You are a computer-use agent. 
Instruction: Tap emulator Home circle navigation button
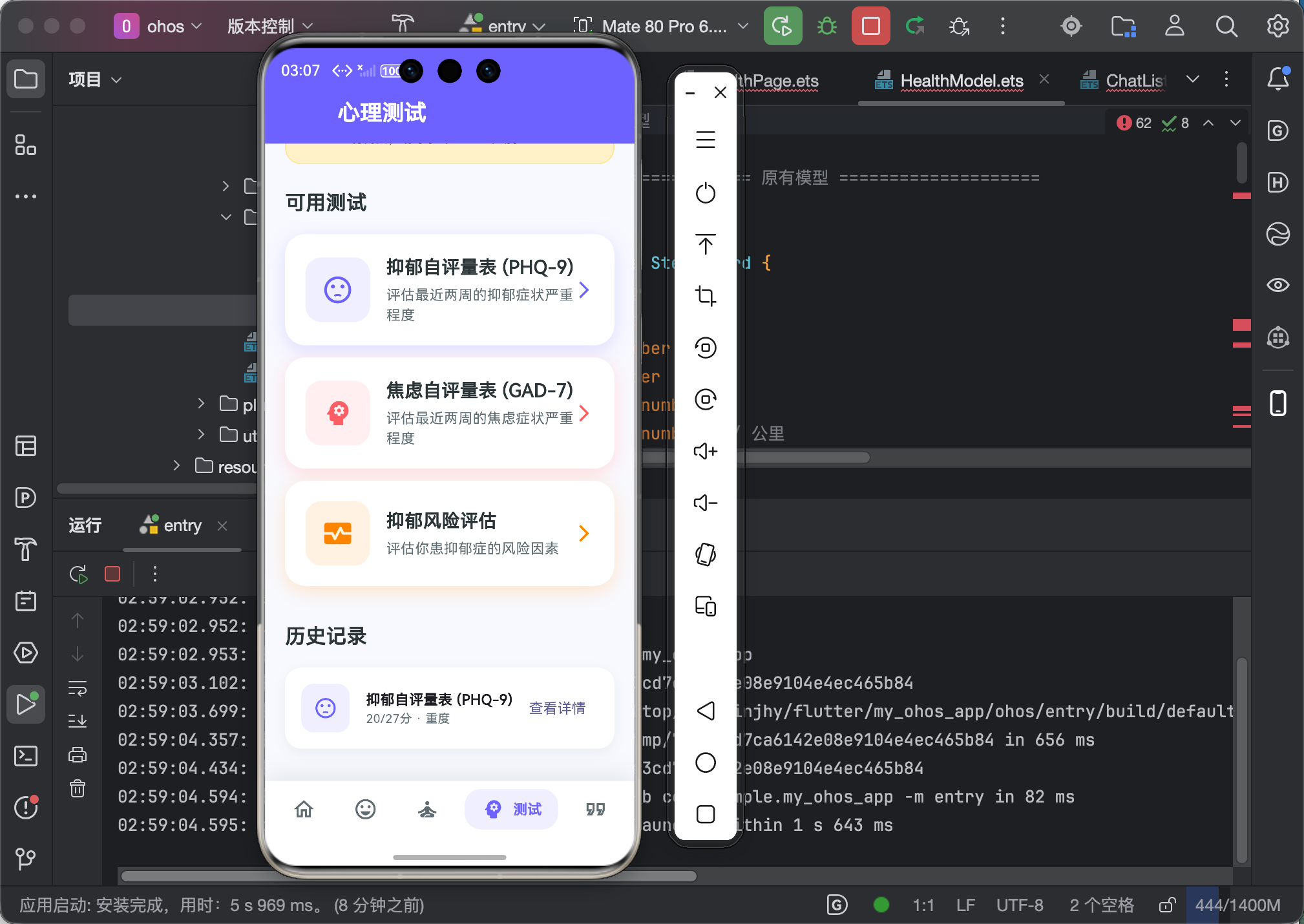[x=705, y=762]
